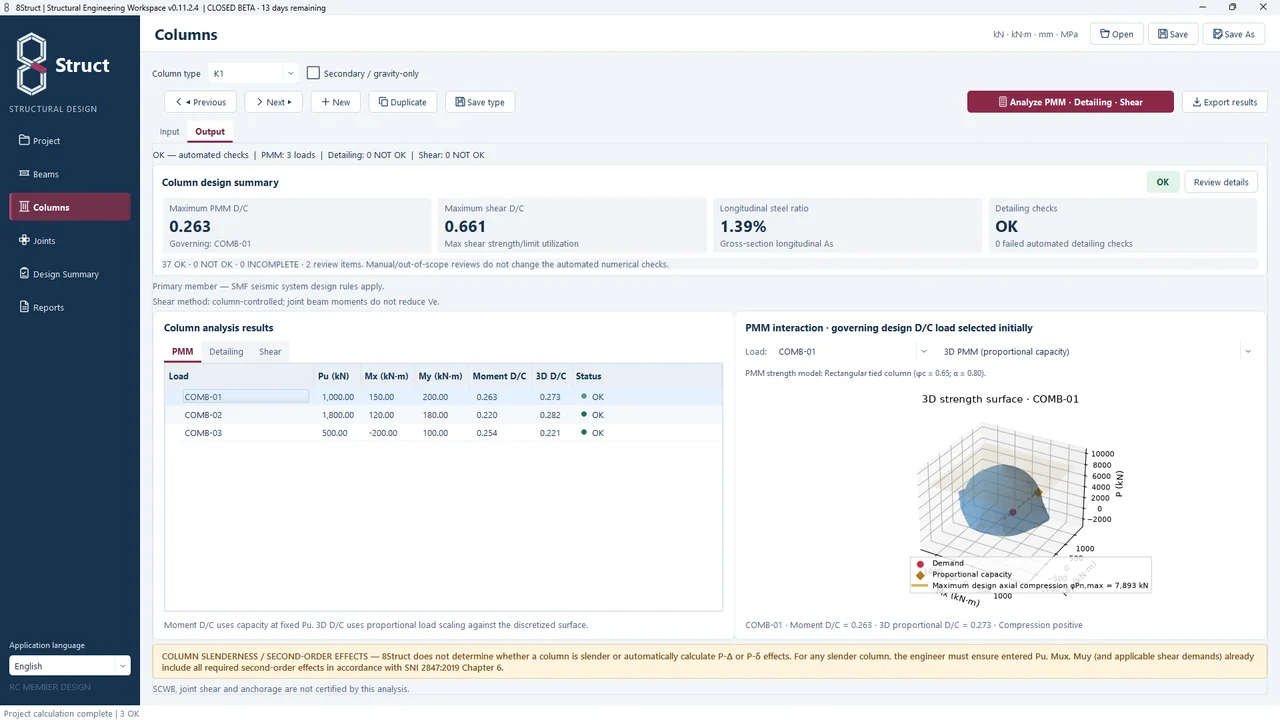Click the Save button
Screen dimensions: 1280x720
(1173, 34)
